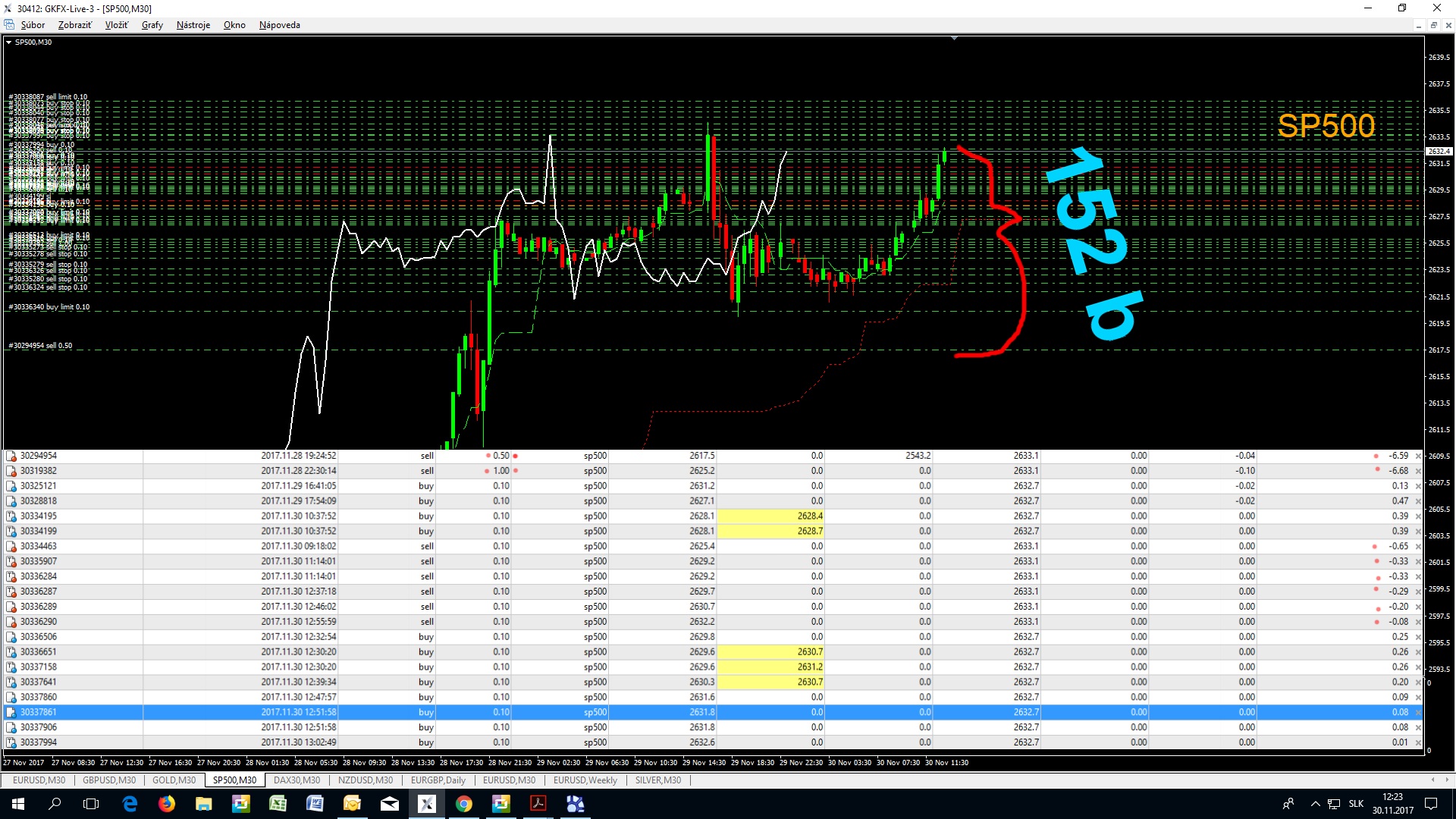Close order 30337994 using the X icon

pos(1418,743)
